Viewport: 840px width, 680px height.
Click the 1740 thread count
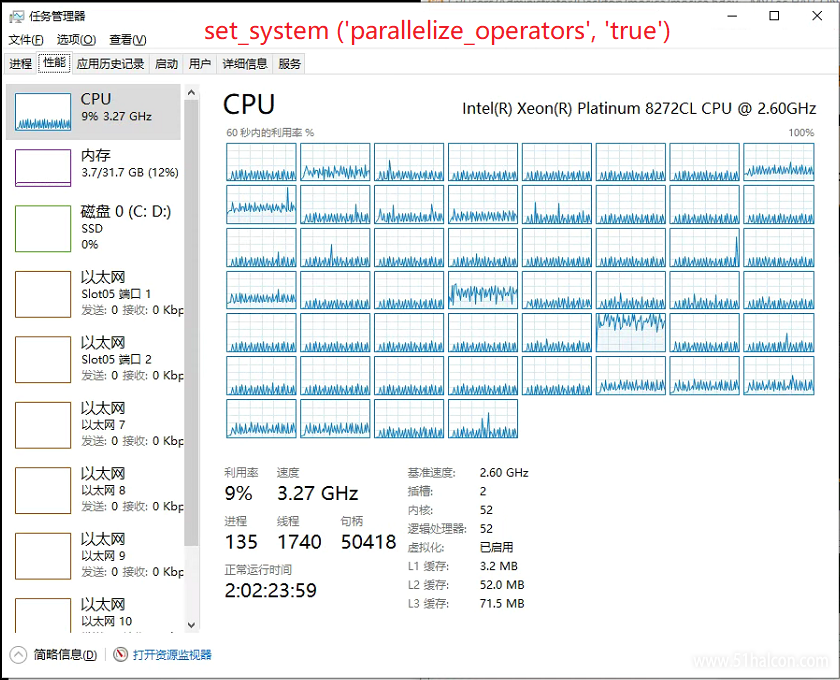pyautogui.click(x=299, y=542)
